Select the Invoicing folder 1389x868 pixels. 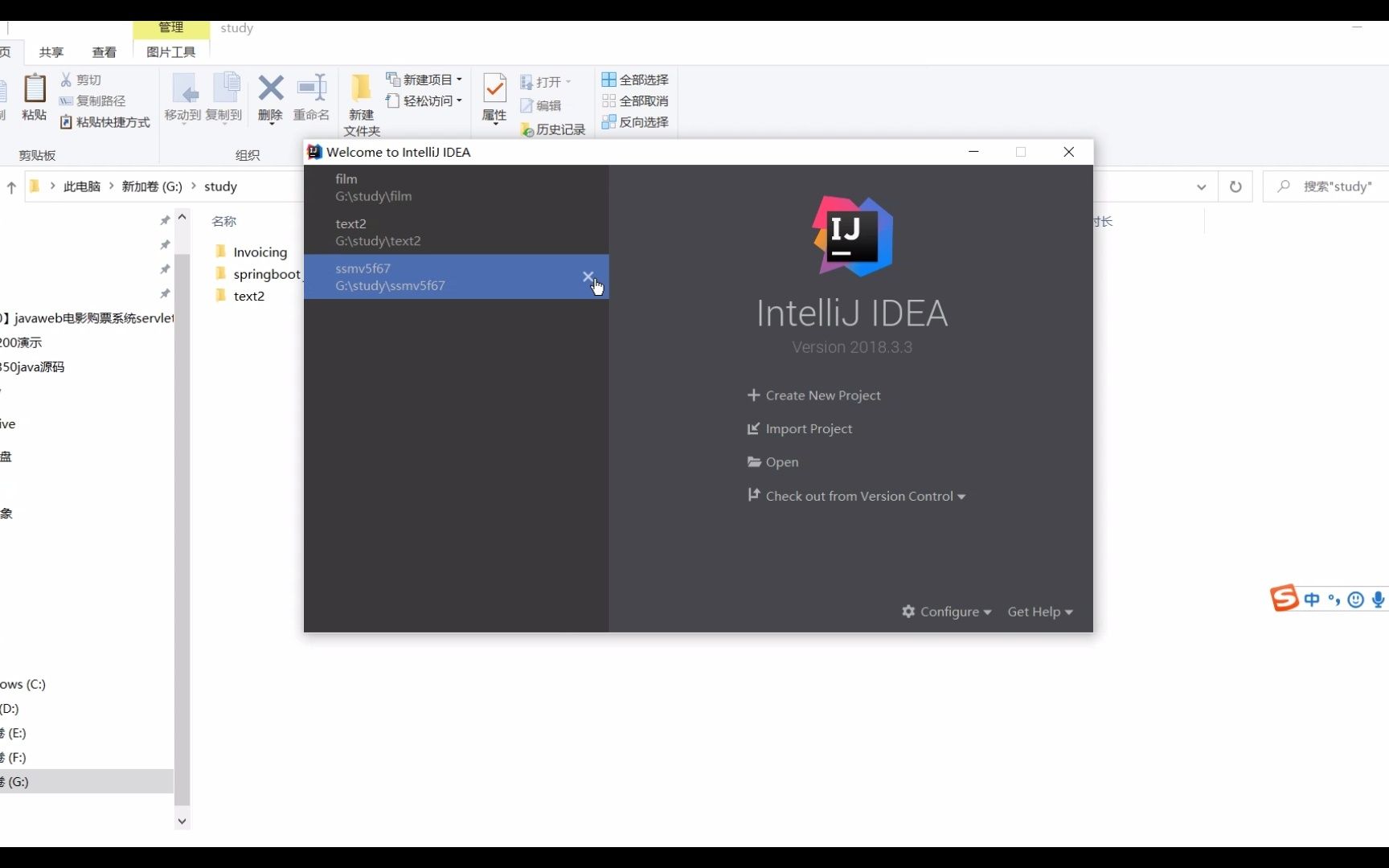pos(251,252)
